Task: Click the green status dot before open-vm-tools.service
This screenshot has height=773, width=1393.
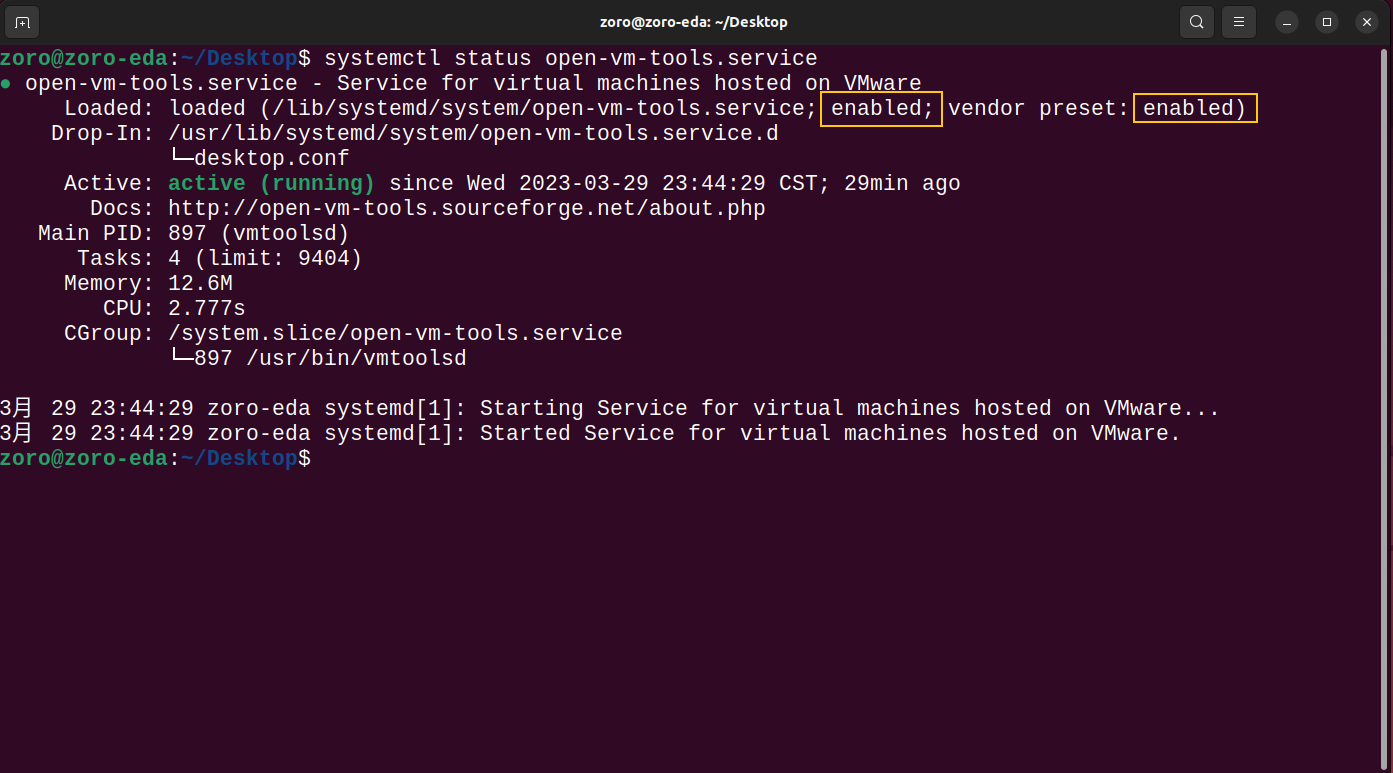Action: 6,84
